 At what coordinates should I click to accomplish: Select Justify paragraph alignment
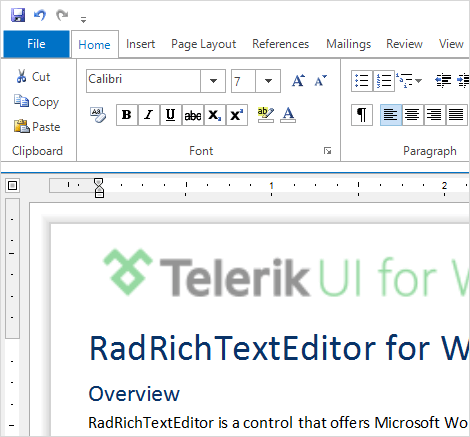pyautogui.click(x=456, y=115)
